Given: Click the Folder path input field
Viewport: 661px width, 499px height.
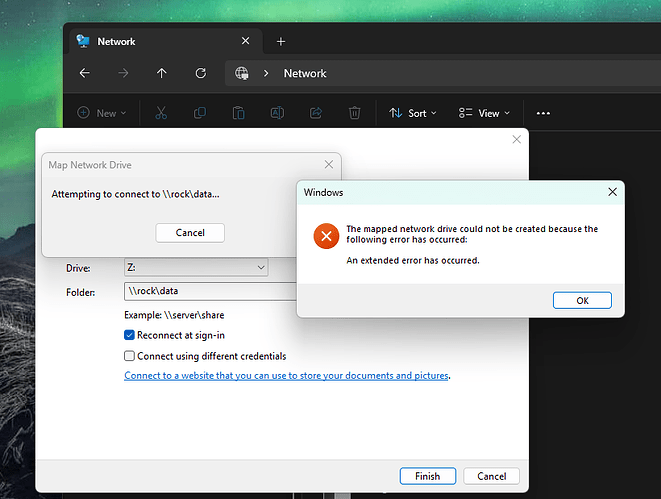Looking at the screenshot, I should pyautogui.click(x=210, y=291).
